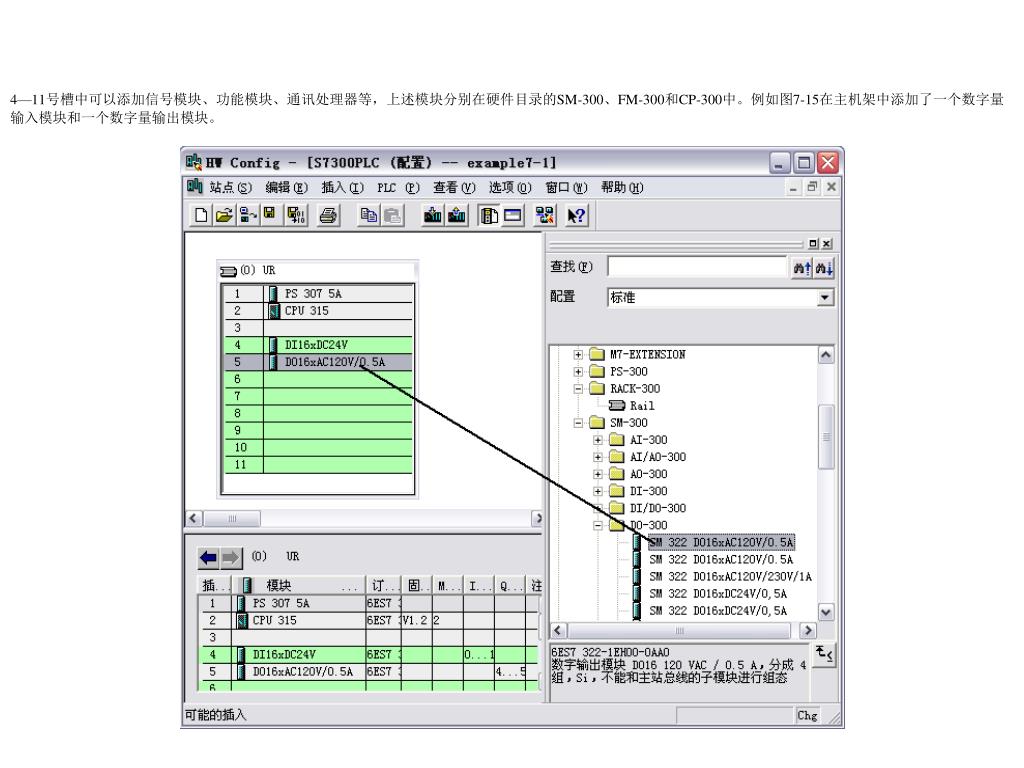Image resolution: width=1024 pixels, height=768 pixels.
Task: Click the 插.. slot column header
Action: 216,585
